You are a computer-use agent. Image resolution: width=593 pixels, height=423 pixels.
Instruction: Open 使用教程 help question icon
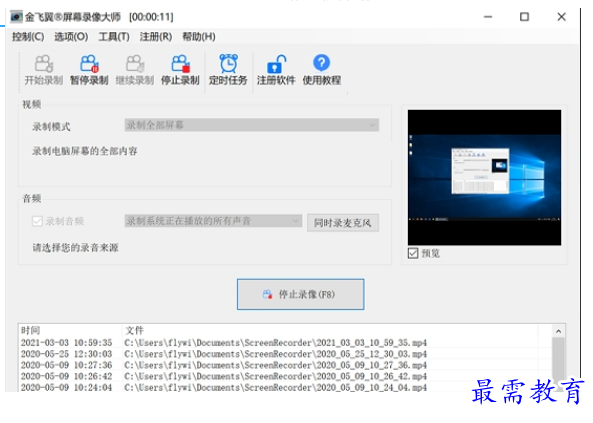tap(321, 63)
